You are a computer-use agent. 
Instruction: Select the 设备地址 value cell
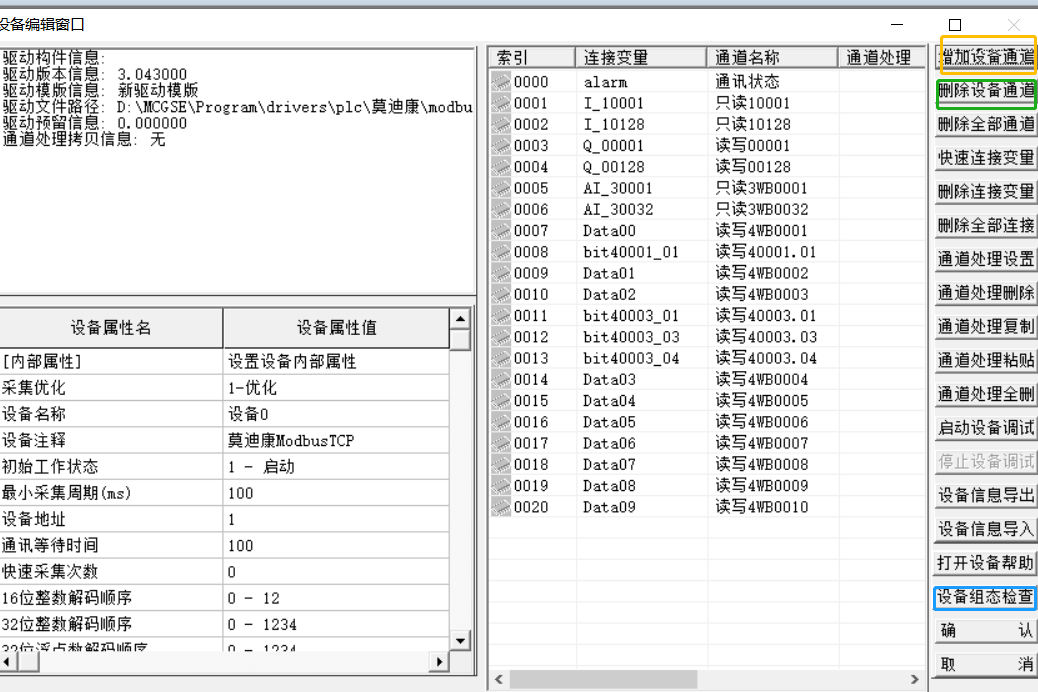pyautogui.click(x=336, y=519)
